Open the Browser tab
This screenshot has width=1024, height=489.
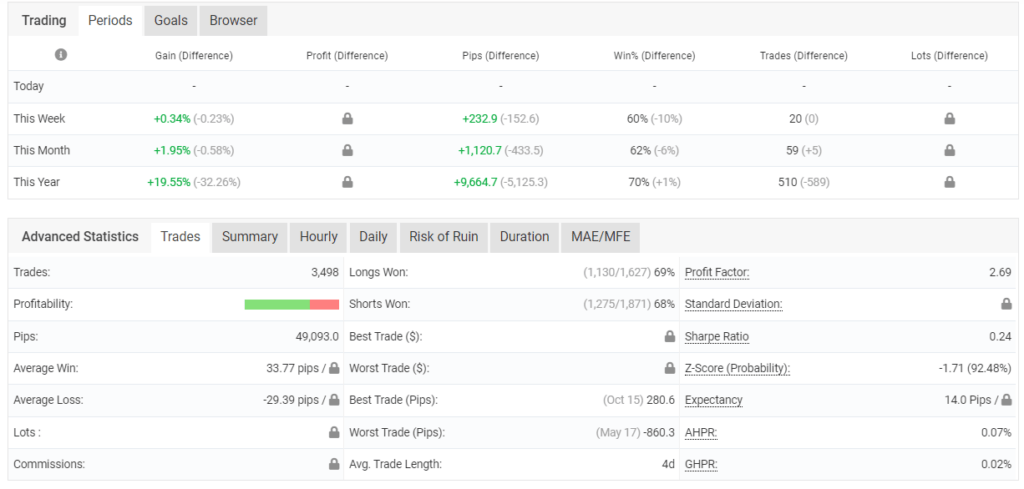coord(233,20)
